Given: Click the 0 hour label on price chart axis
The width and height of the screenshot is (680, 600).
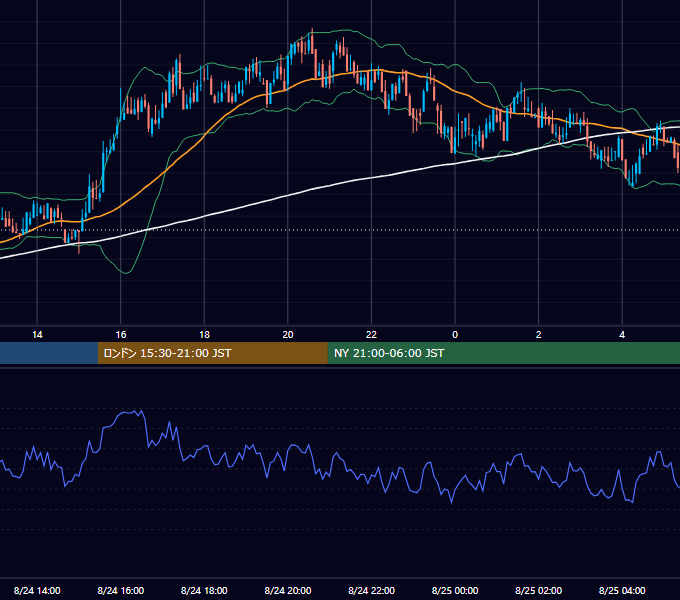Looking at the screenshot, I should tap(455, 335).
